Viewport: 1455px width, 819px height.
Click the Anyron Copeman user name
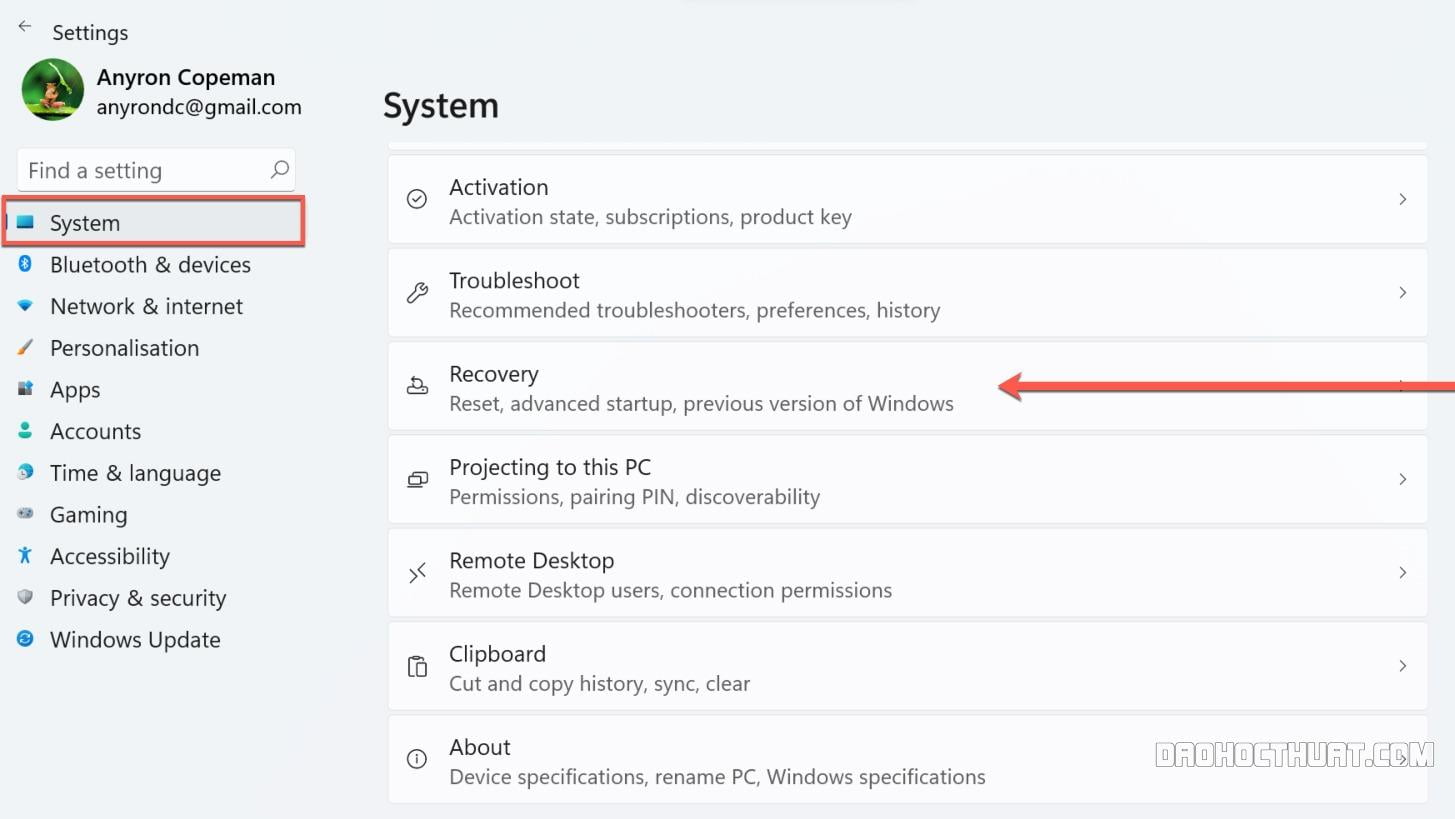pyautogui.click(x=186, y=77)
